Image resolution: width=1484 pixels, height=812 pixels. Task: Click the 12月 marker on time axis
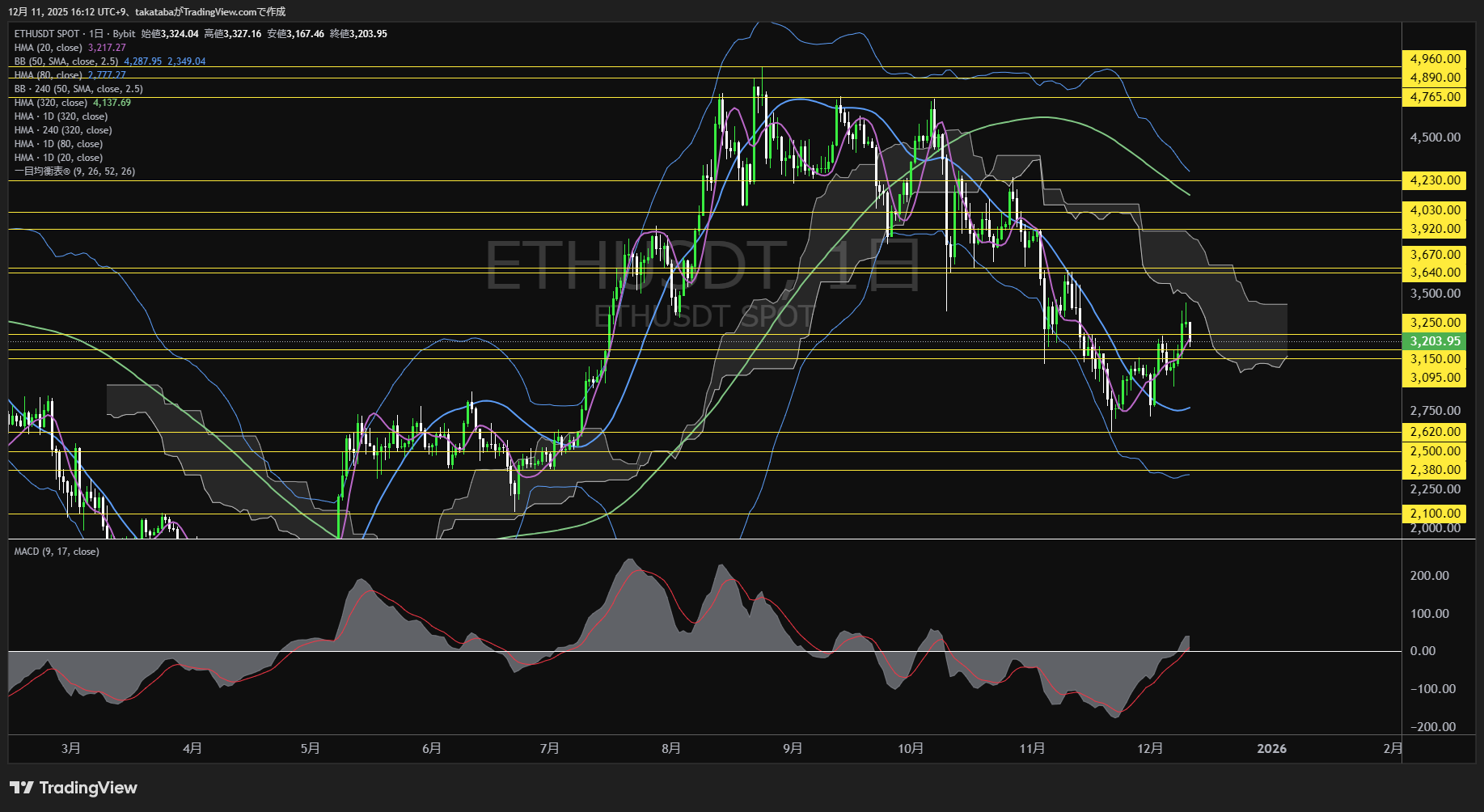pos(1149,748)
